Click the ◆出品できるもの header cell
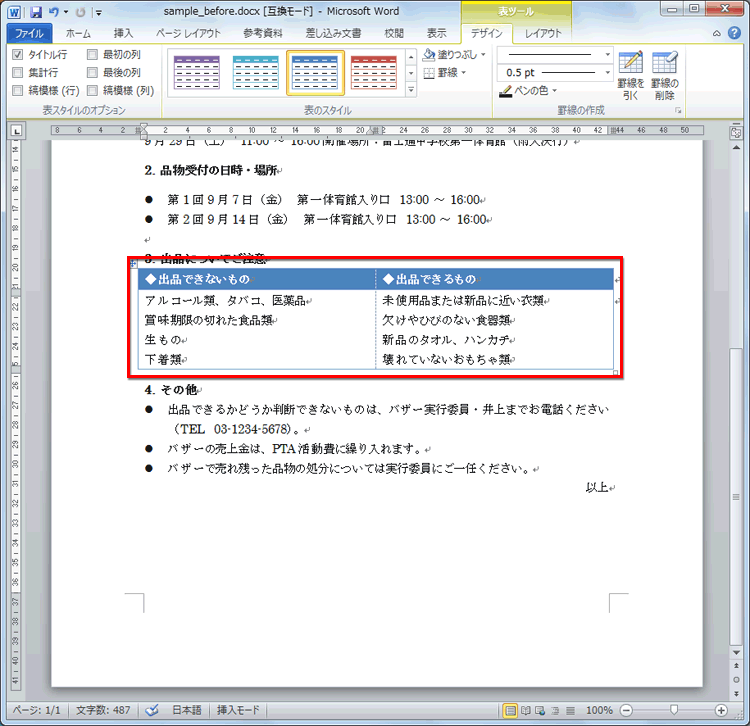This screenshot has height=726, width=750. (x=495, y=279)
